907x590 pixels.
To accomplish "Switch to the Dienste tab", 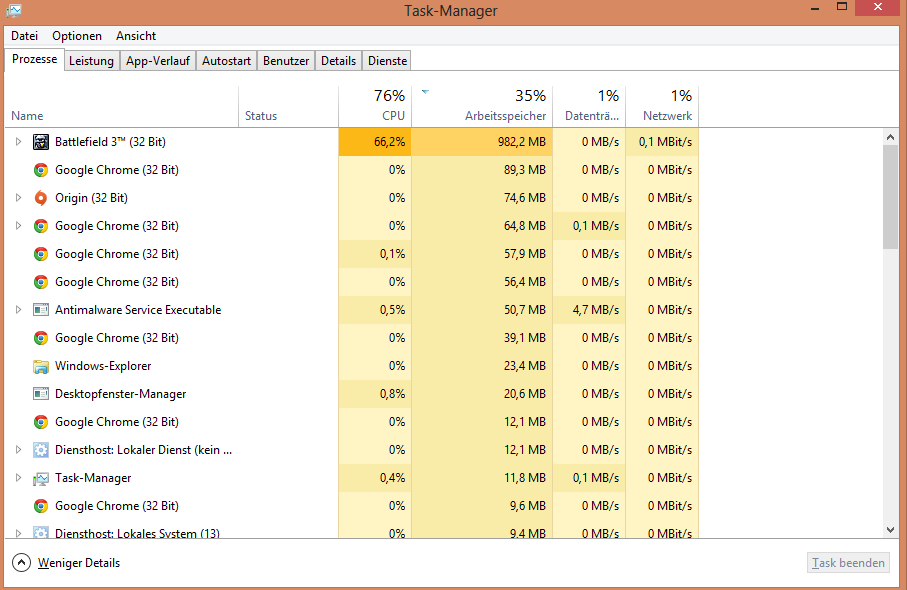I will tap(388, 61).
